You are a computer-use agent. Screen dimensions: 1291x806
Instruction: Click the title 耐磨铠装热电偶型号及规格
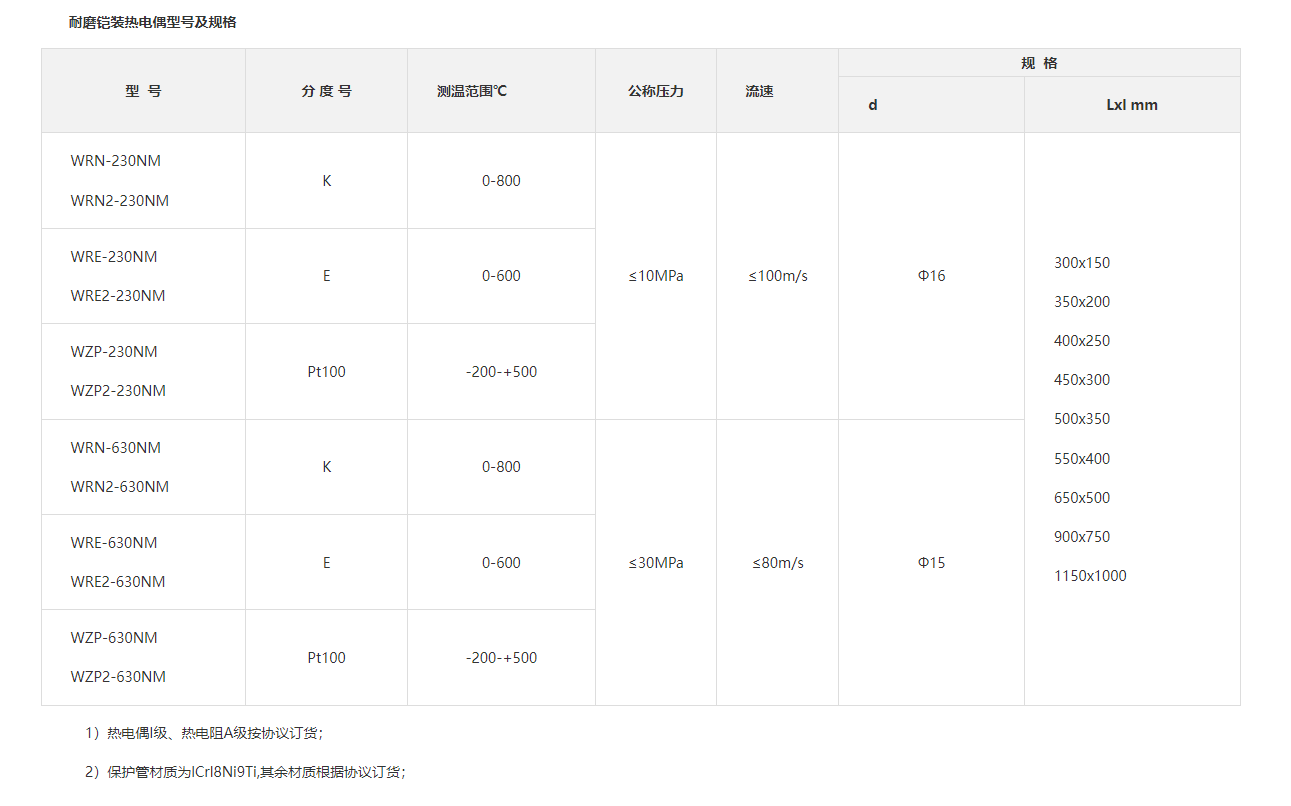(152, 22)
